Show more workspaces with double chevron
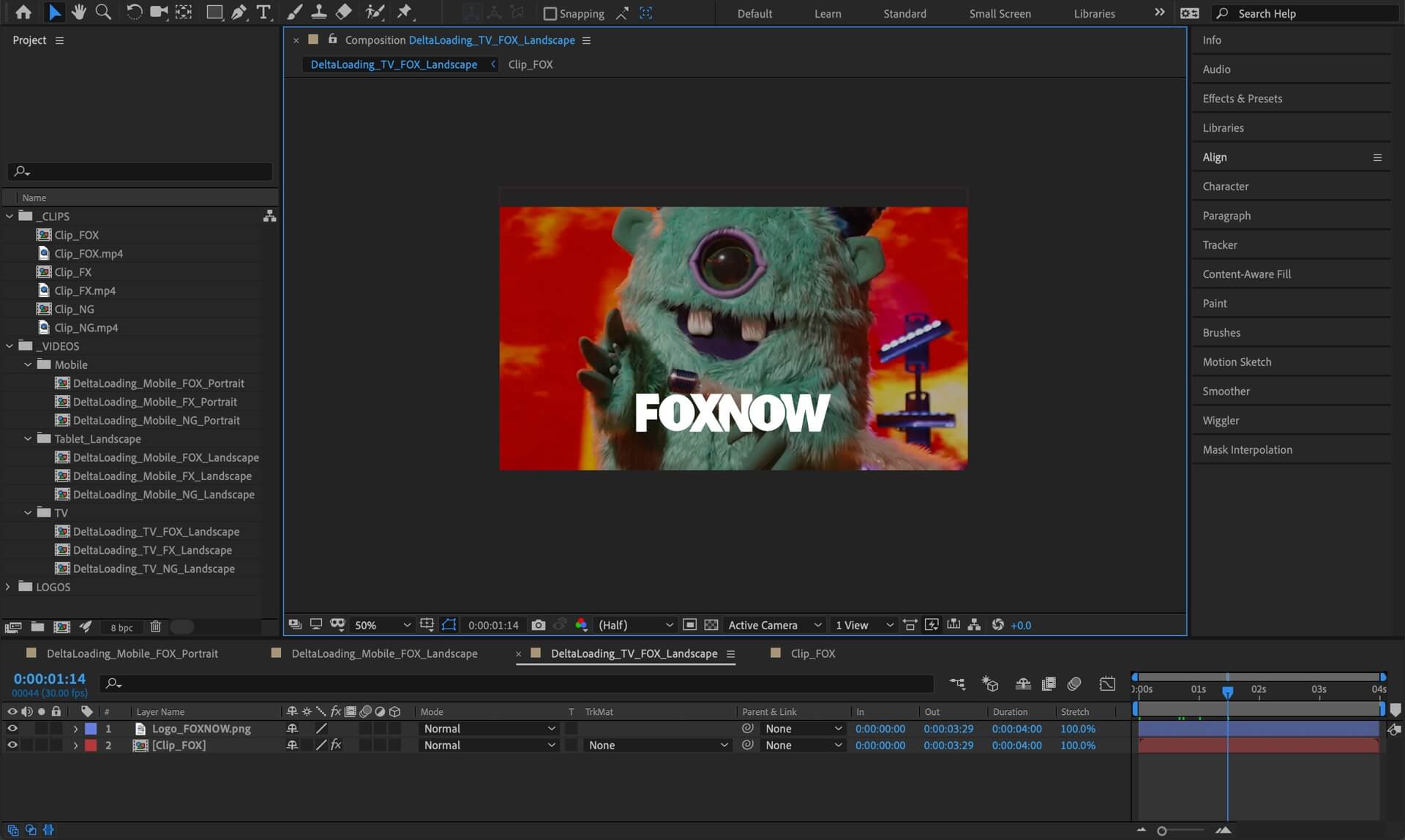This screenshot has width=1405, height=840. (1159, 12)
